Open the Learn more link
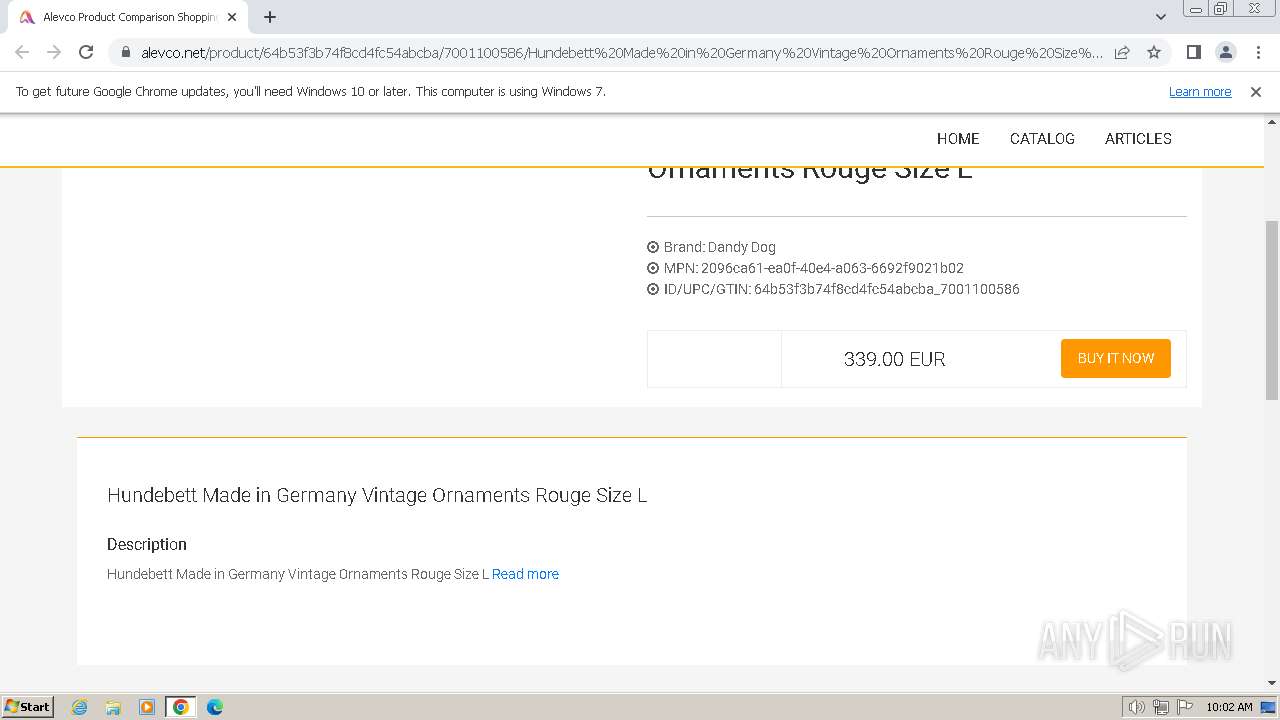 tap(1200, 91)
